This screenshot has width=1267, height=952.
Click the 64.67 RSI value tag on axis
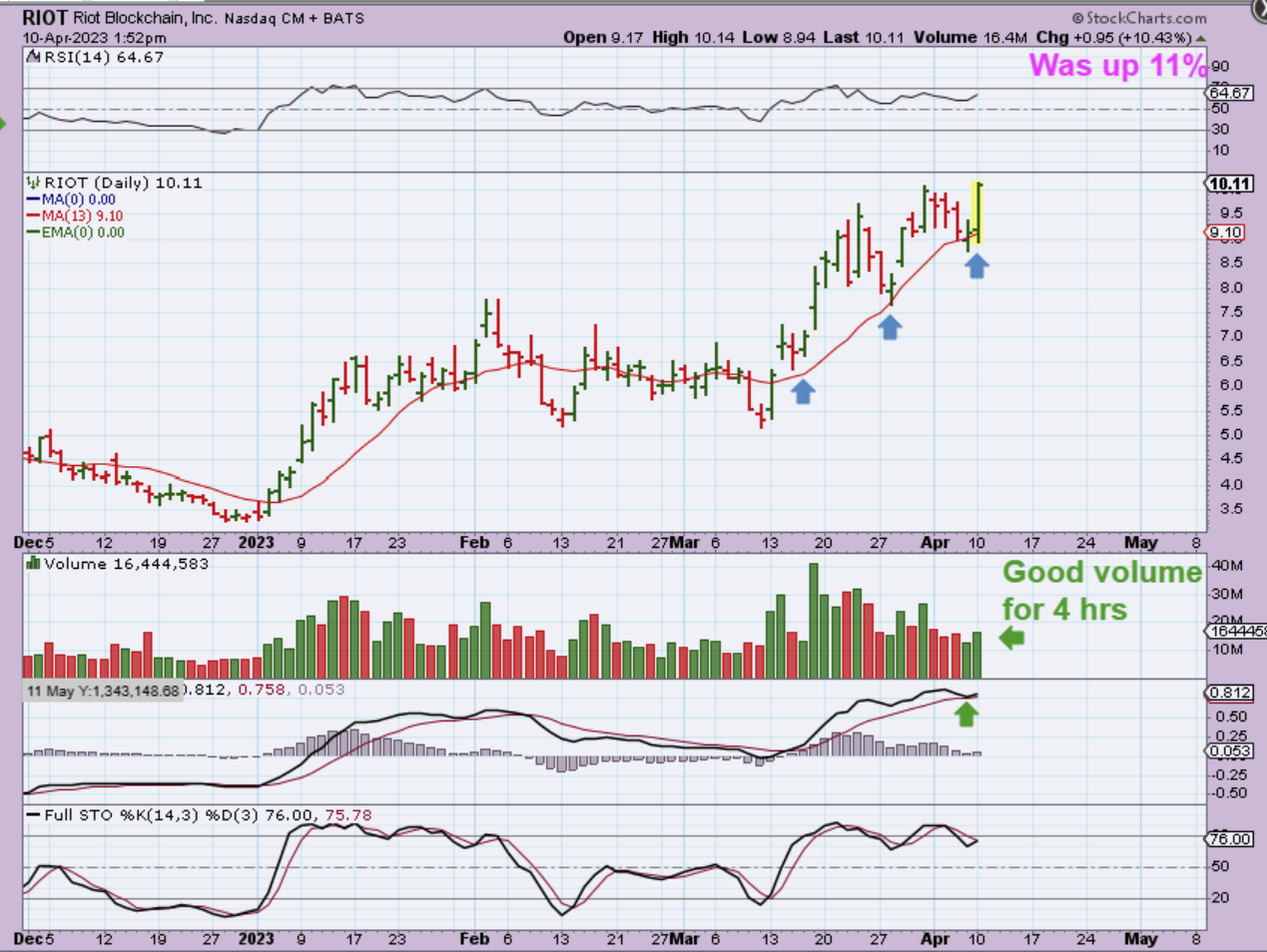click(x=1230, y=93)
